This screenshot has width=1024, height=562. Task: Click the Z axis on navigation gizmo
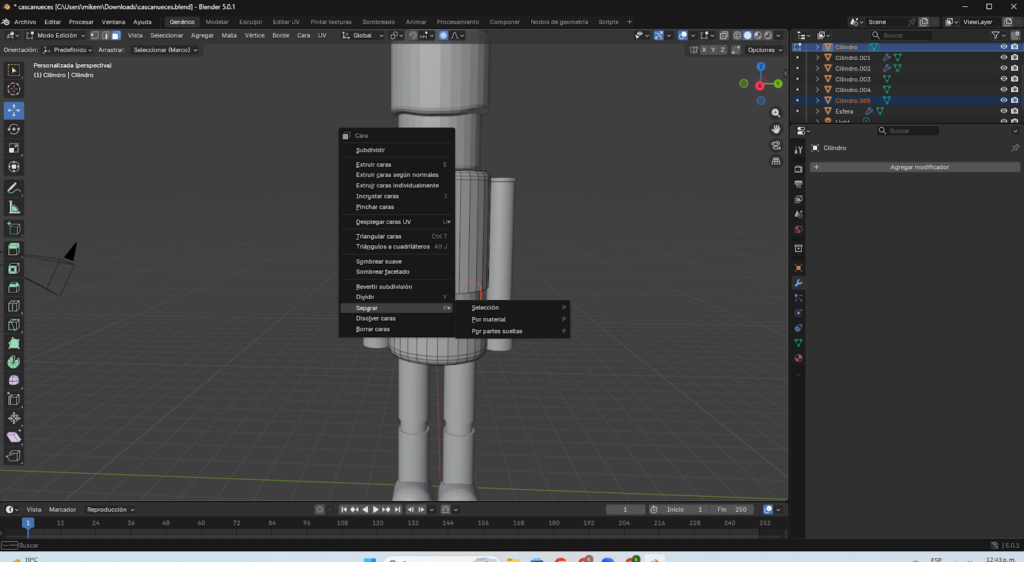[x=762, y=67]
